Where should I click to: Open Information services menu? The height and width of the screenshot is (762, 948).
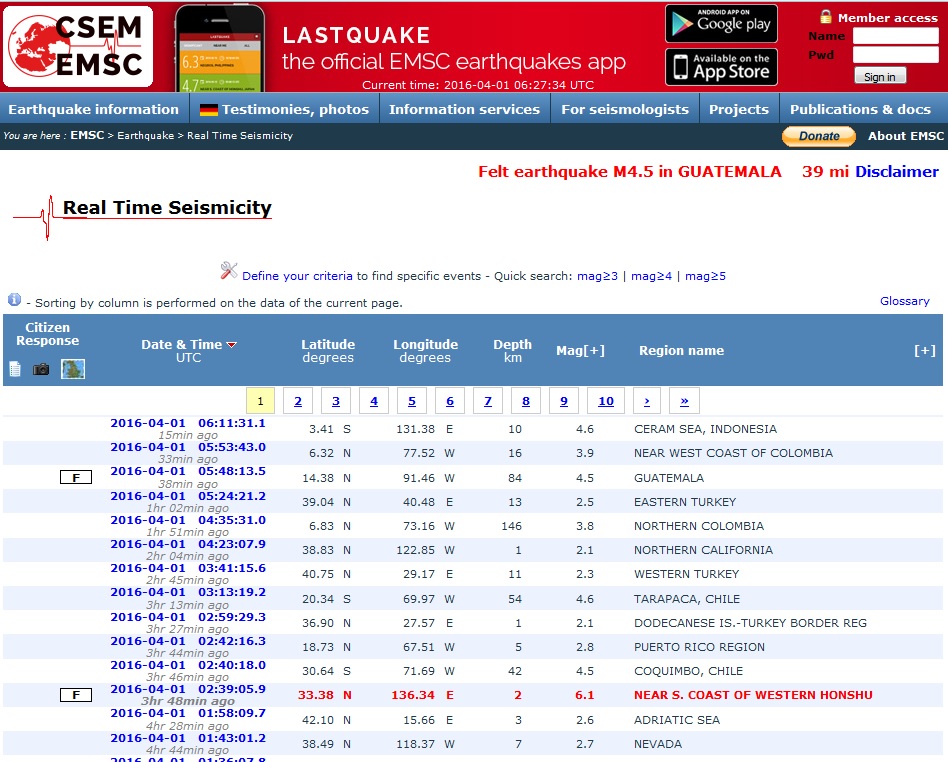click(x=464, y=109)
